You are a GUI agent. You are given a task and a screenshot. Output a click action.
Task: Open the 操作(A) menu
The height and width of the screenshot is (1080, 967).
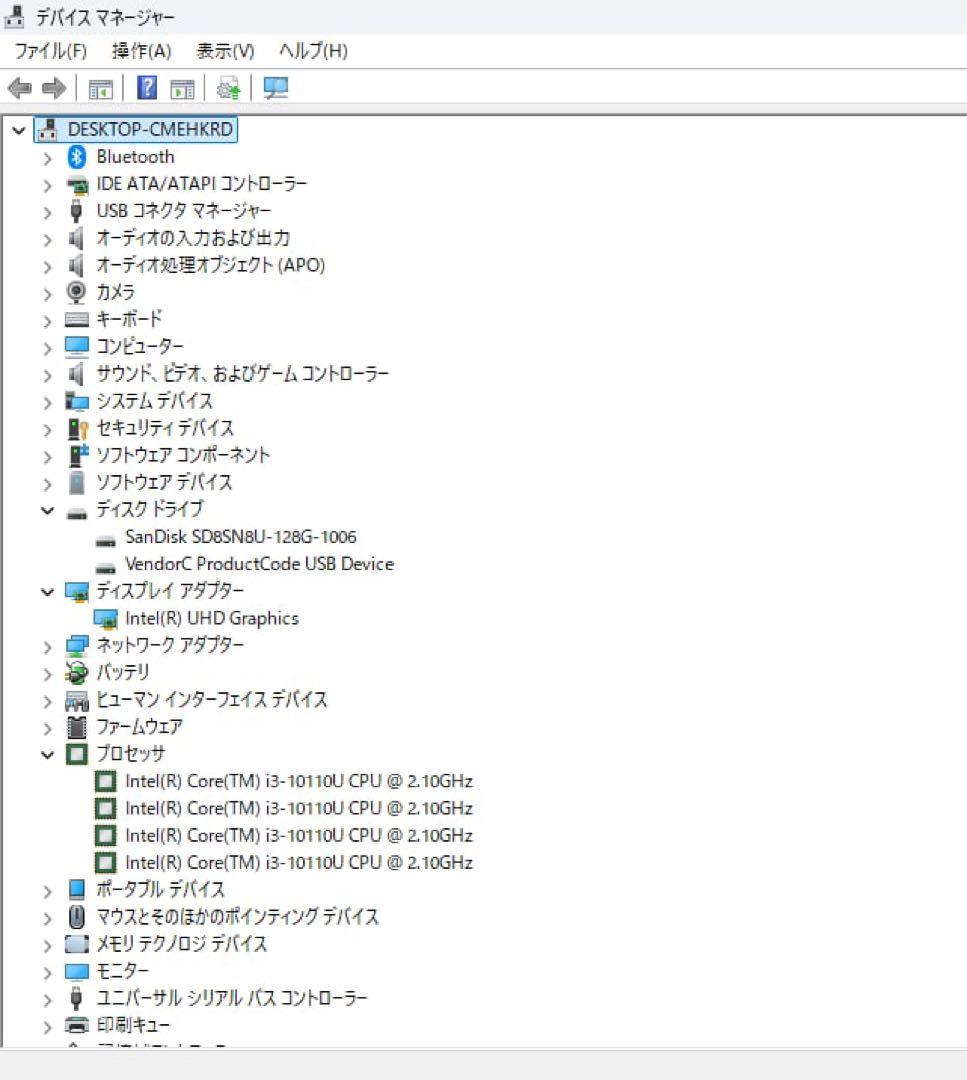coord(141,51)
